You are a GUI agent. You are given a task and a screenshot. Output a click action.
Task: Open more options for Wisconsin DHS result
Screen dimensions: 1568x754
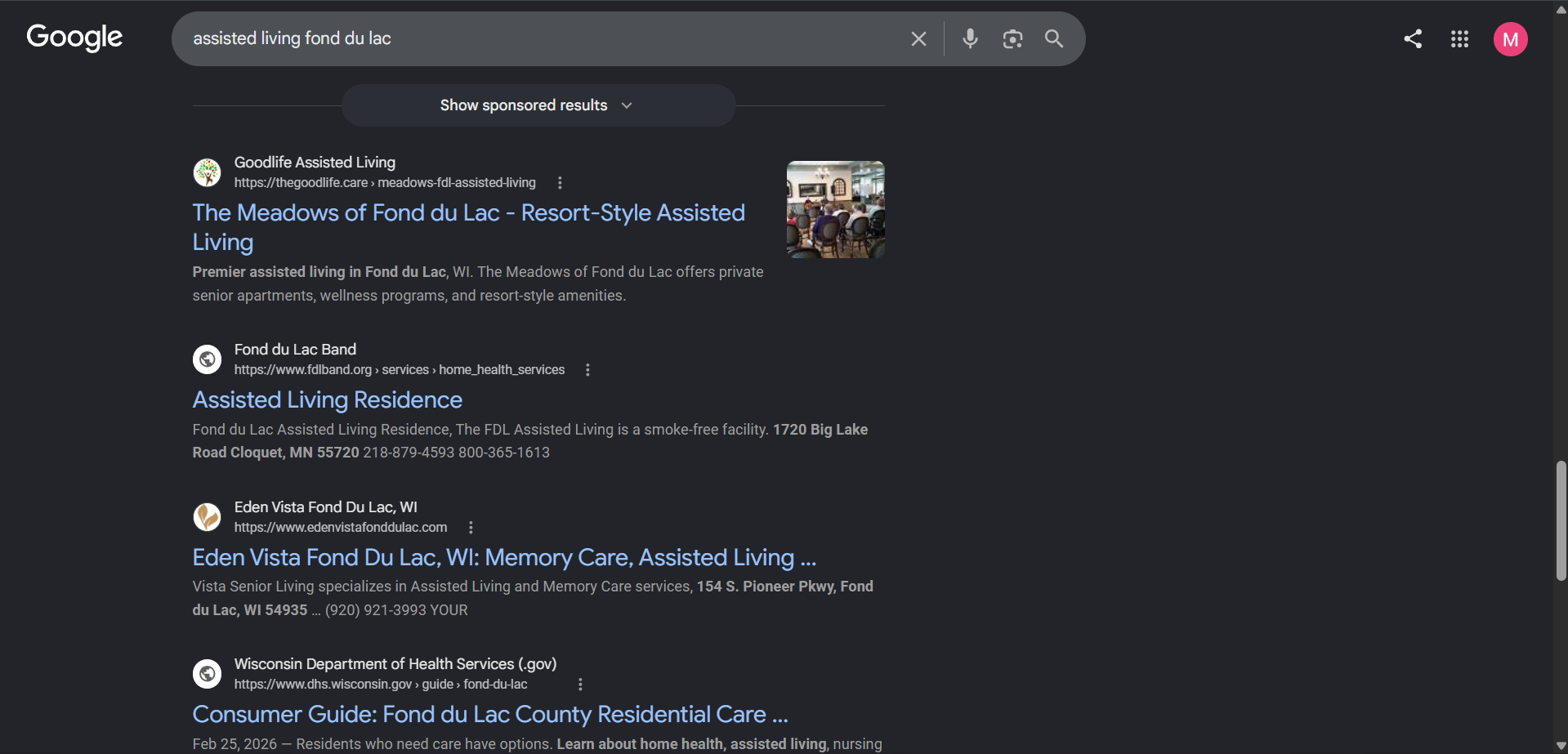pos(580,685)
